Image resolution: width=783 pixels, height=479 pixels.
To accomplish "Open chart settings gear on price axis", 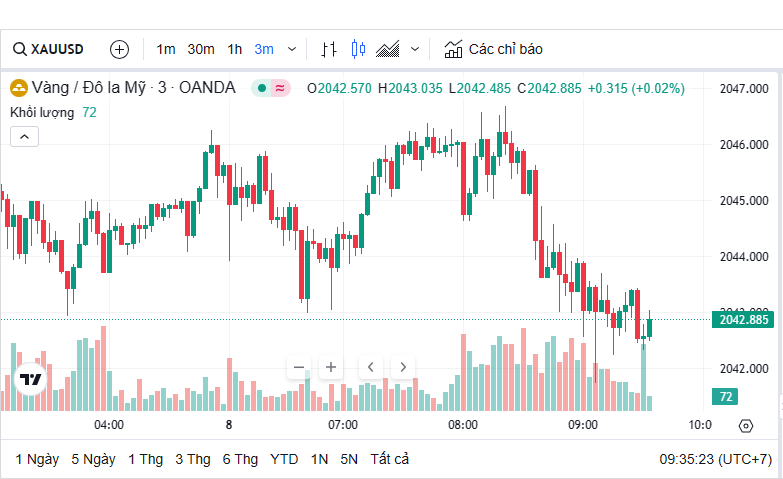I will coord(745,426).
